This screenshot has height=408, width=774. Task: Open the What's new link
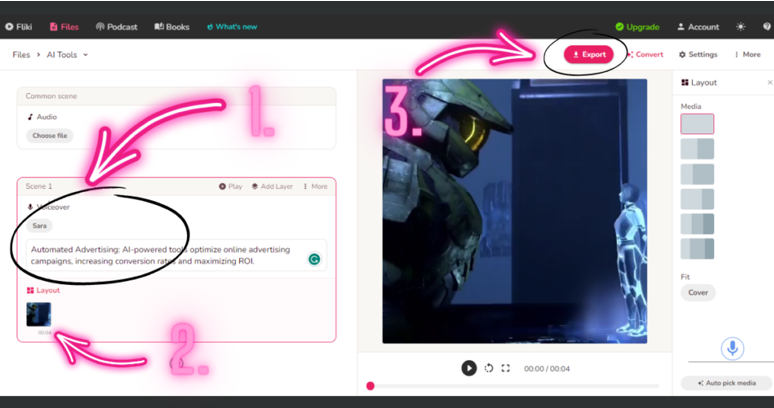232,27
